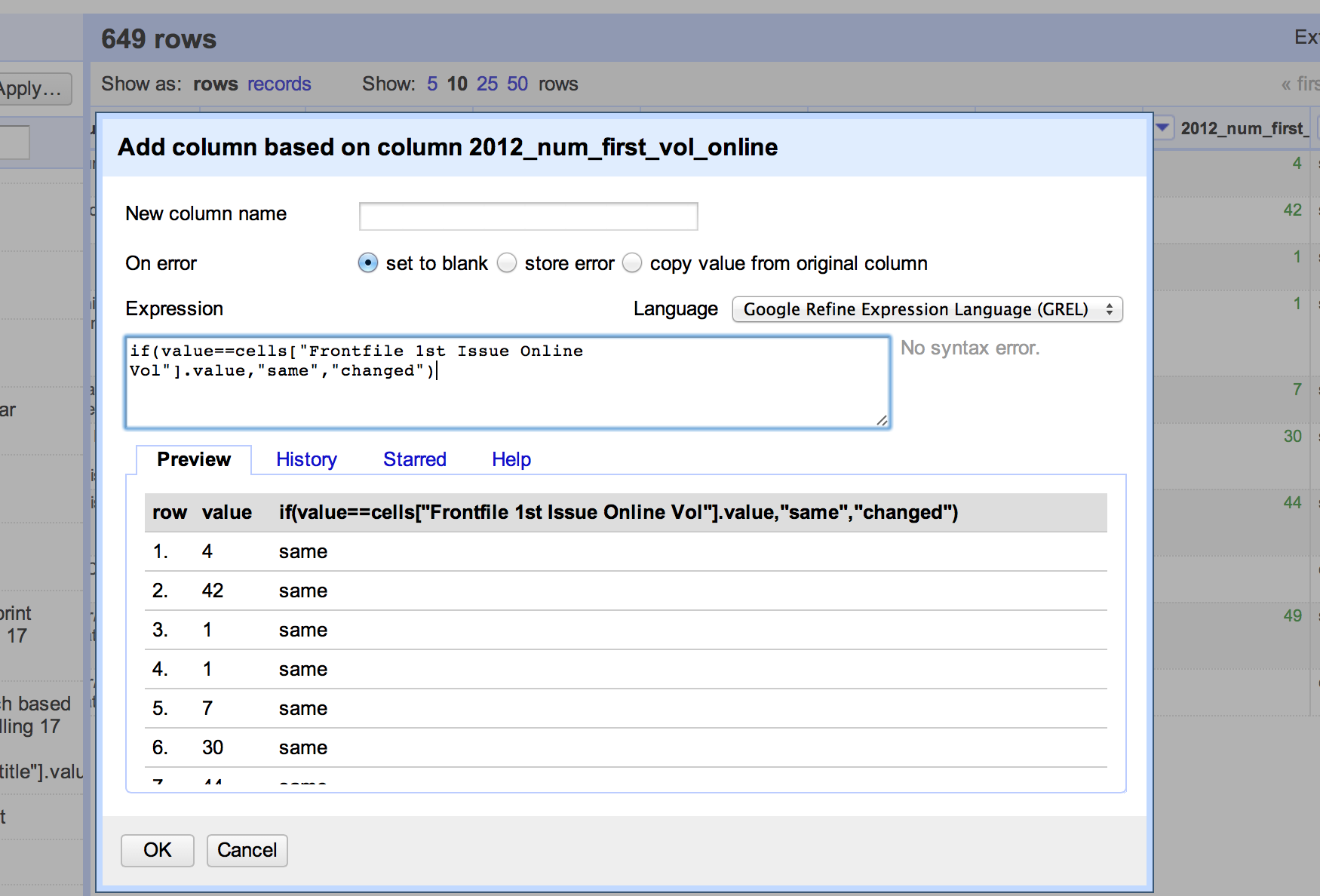Click 'same' result in preview row 5
The width and height of the screenshot is (1320, 896).
click(x=303, y=708)
